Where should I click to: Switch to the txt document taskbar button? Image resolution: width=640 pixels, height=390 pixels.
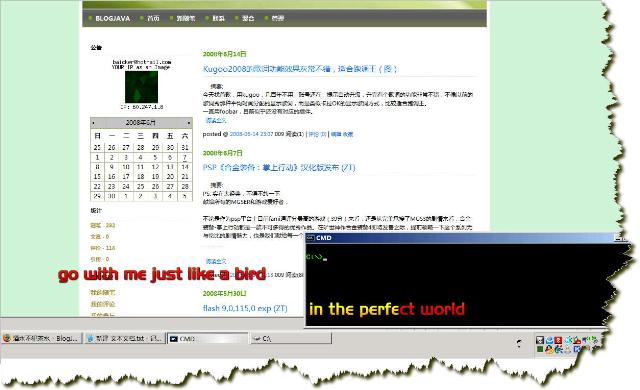(124, 339)
